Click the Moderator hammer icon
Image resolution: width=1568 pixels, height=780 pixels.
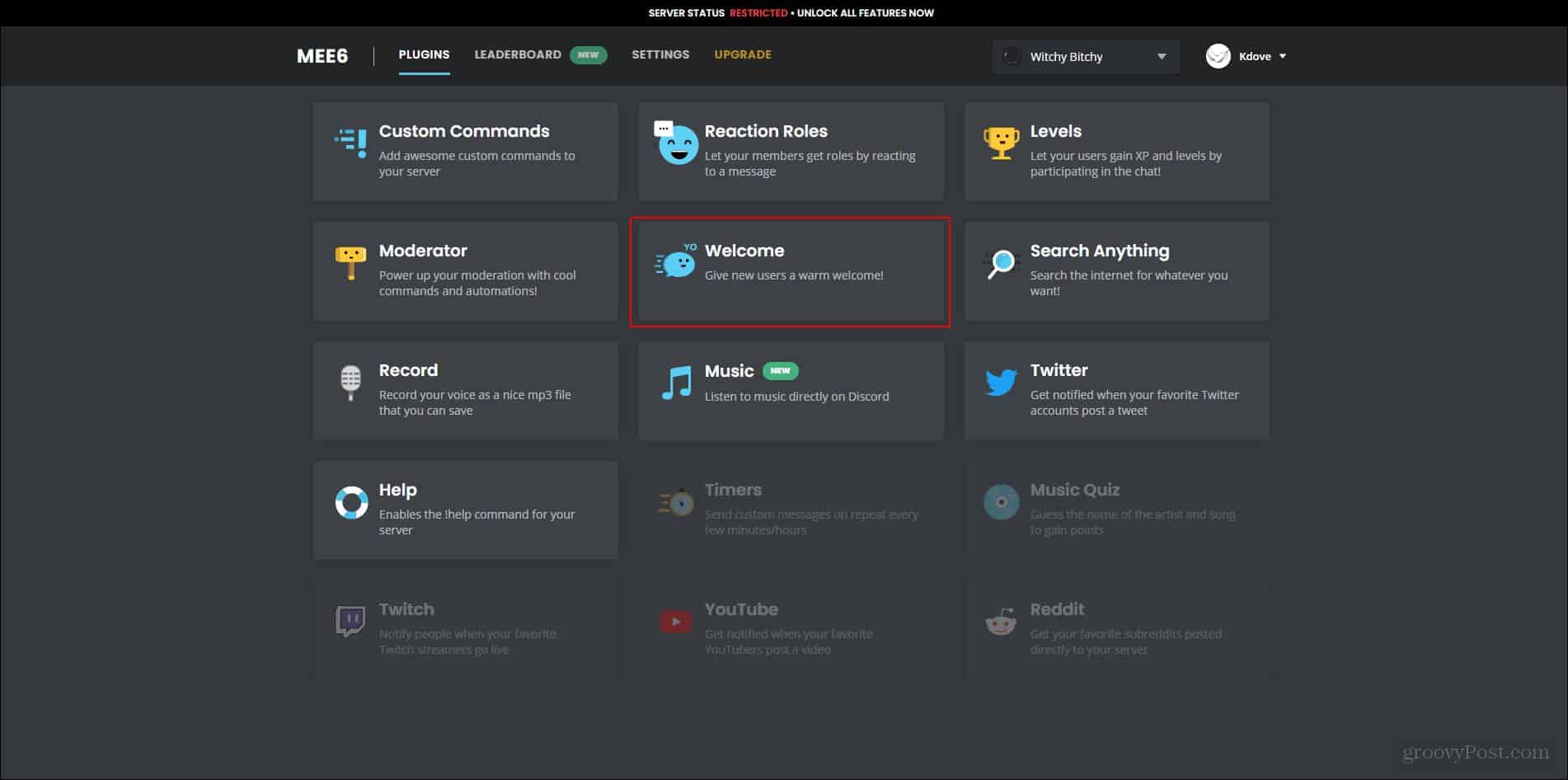pyautogui.click(x=350, y=263)
